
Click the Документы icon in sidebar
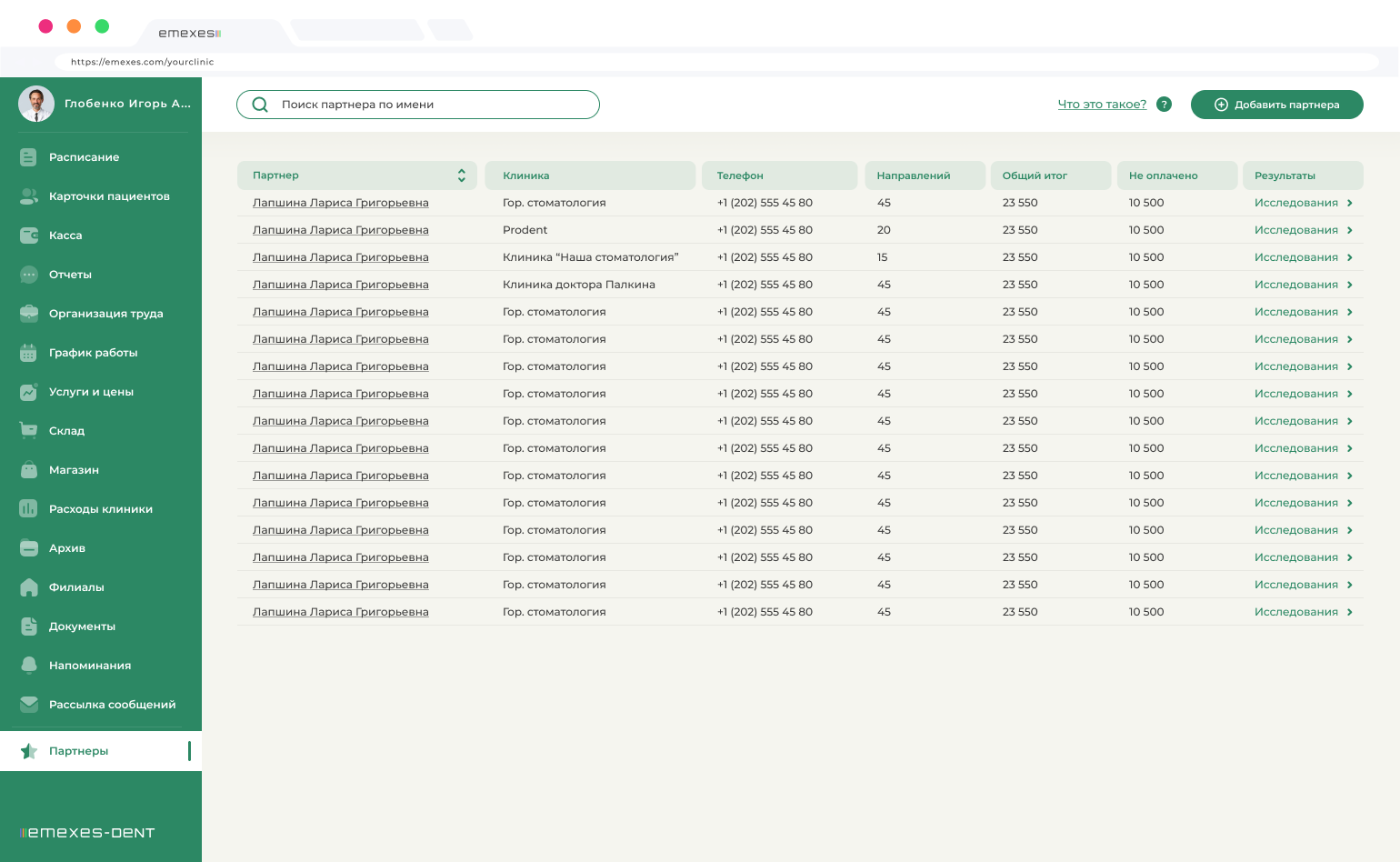28,626
